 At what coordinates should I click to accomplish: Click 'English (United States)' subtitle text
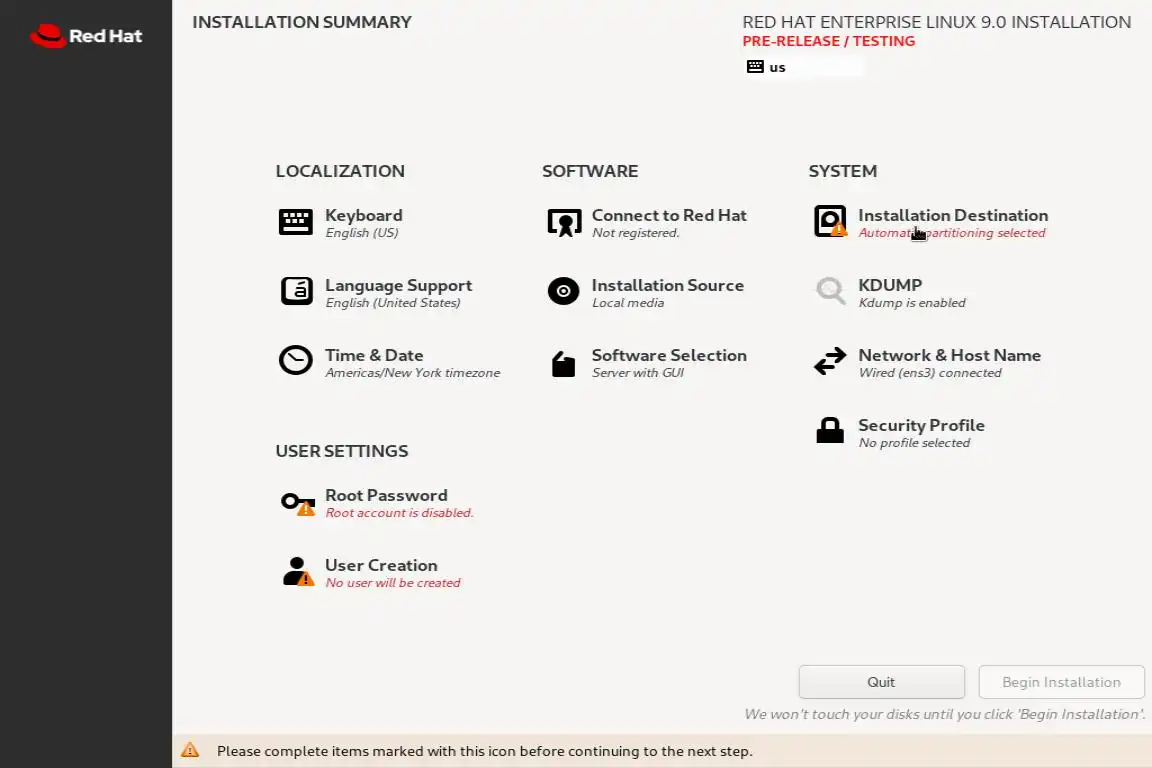pyautogui.click(x=392, y=303)
